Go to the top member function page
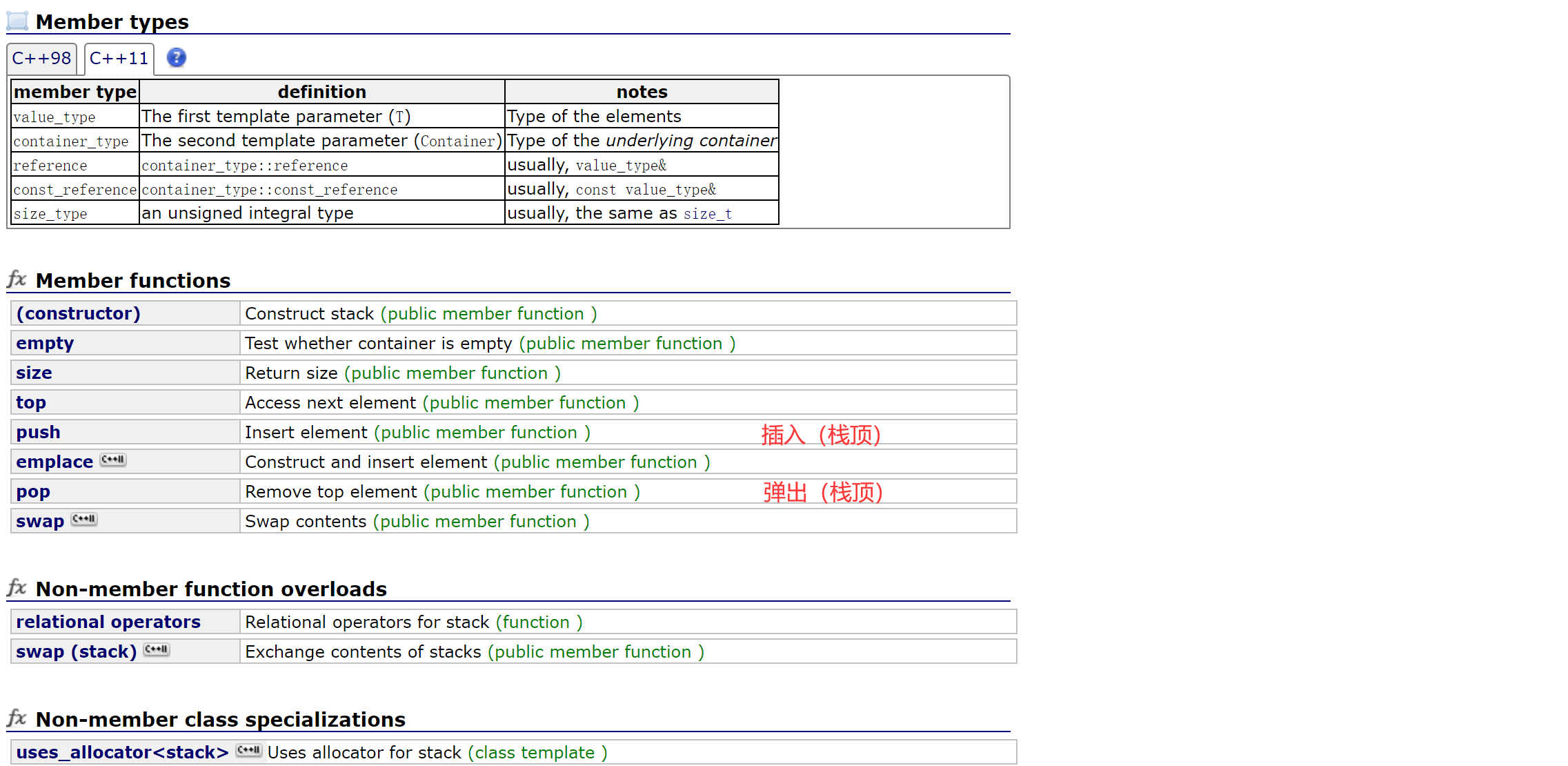The image size is (1568, 766). coord(31,402)
